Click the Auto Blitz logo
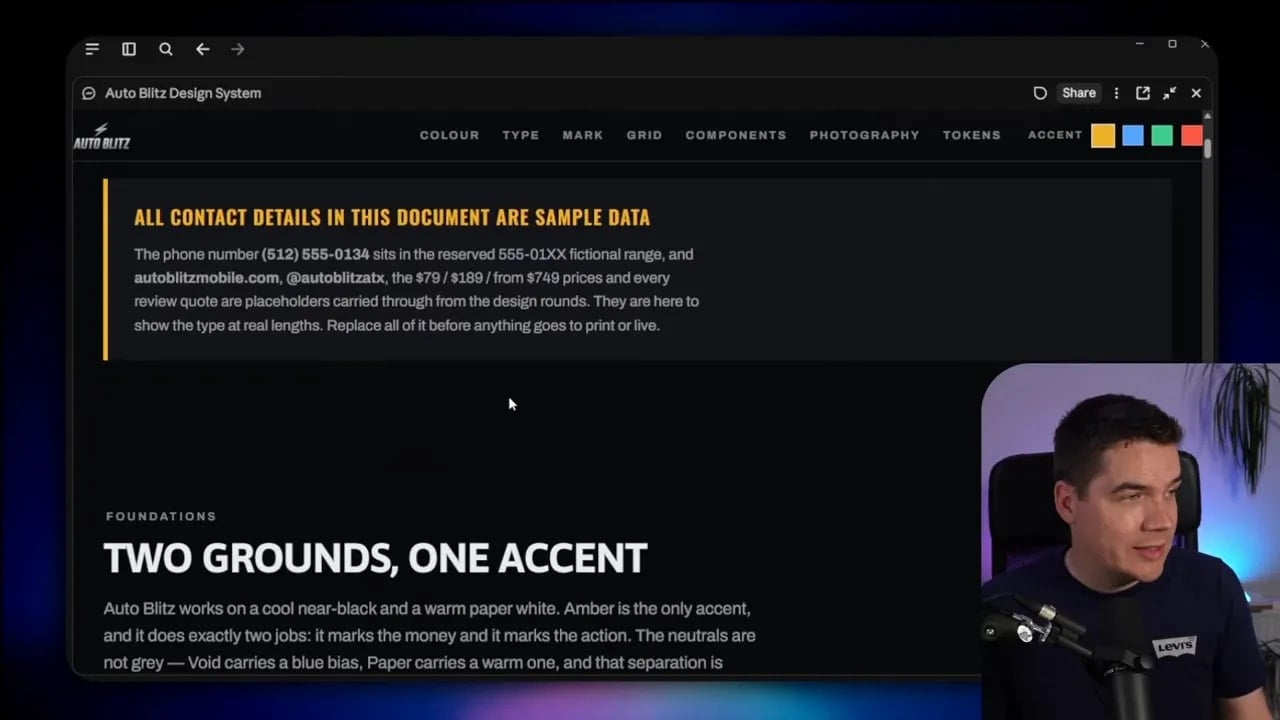This screenshot has height=720, width=1280. point(101,137)
